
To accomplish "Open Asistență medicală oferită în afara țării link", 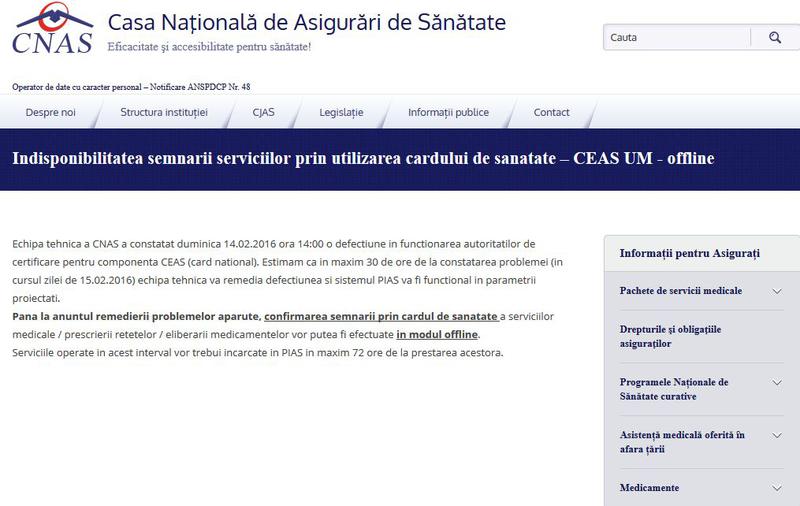I will point(682,442).
